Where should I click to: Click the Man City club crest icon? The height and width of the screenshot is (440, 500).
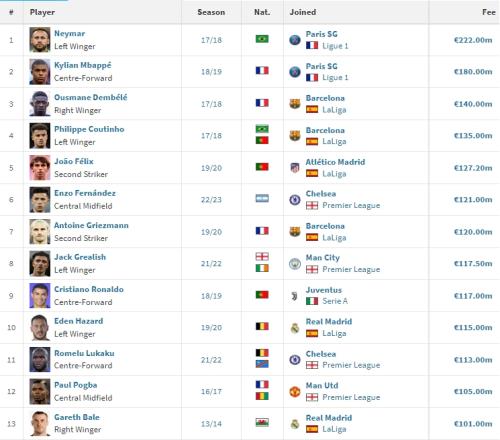click(x=295, y=264)
